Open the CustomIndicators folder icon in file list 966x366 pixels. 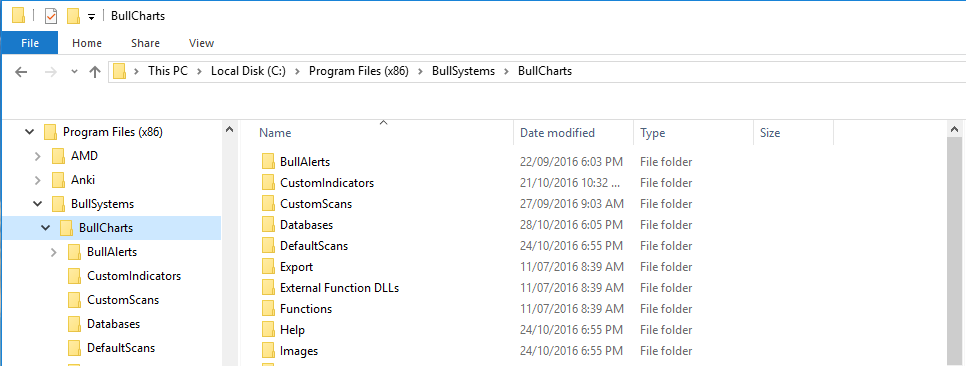click(x=268, y=183)
